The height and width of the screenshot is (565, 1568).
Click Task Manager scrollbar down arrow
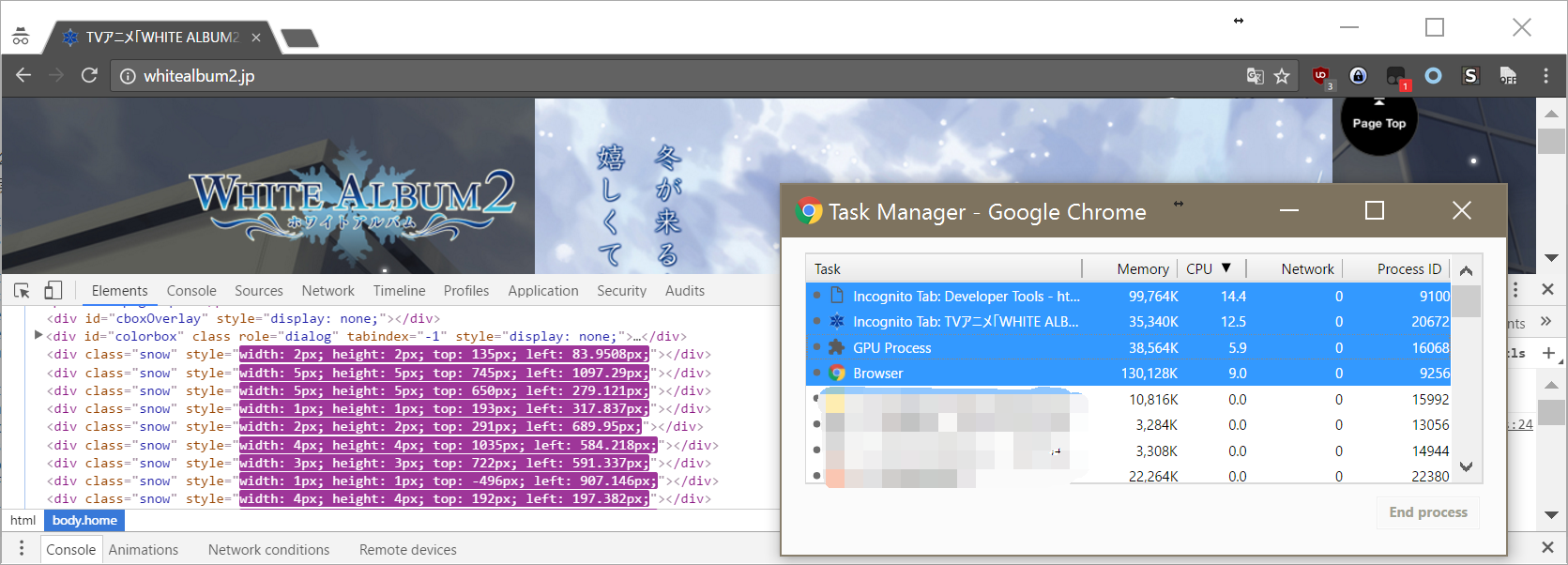point(1467,466)
